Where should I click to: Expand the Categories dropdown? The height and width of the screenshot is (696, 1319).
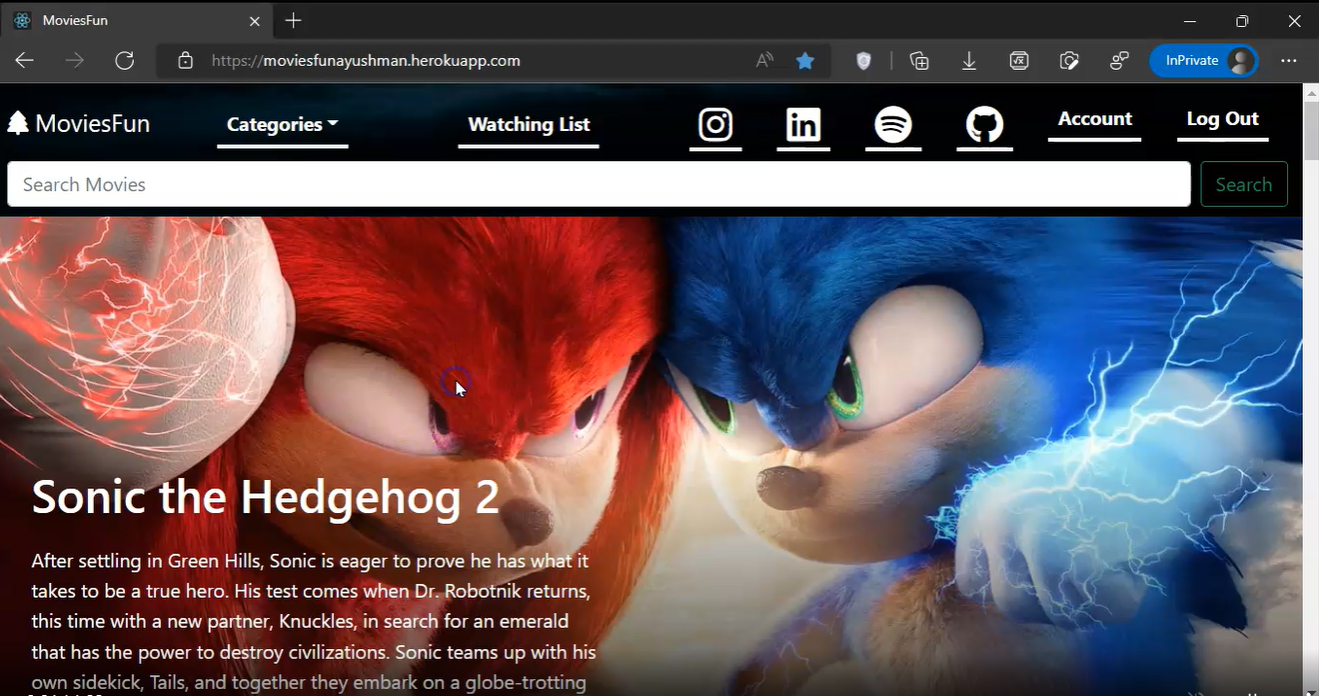(x=282, y=125)
